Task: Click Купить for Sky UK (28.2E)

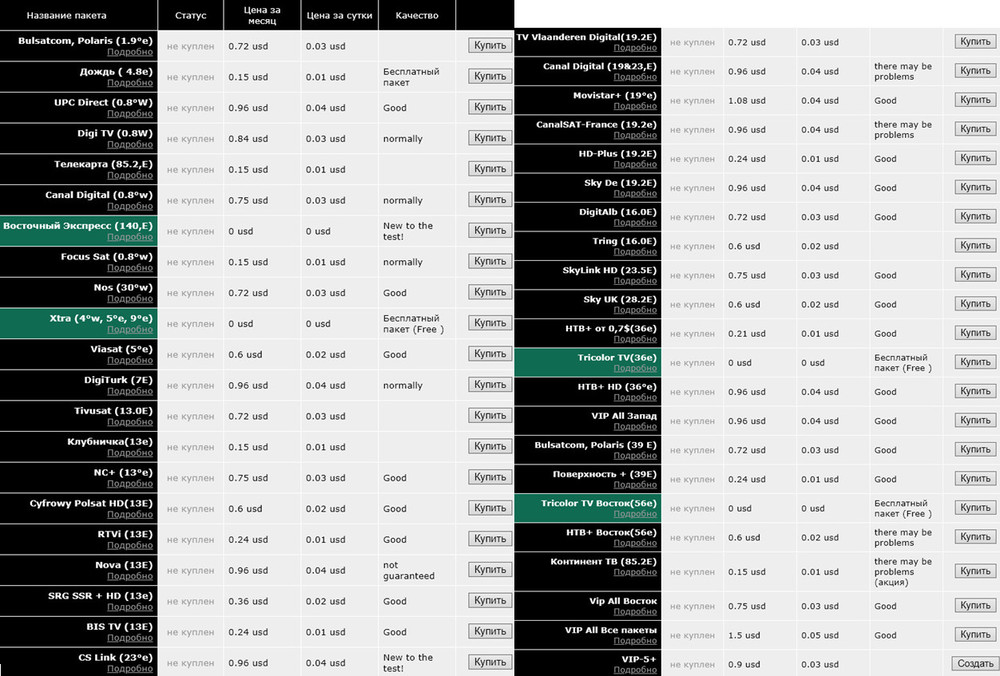Action: tap(974, 304)
